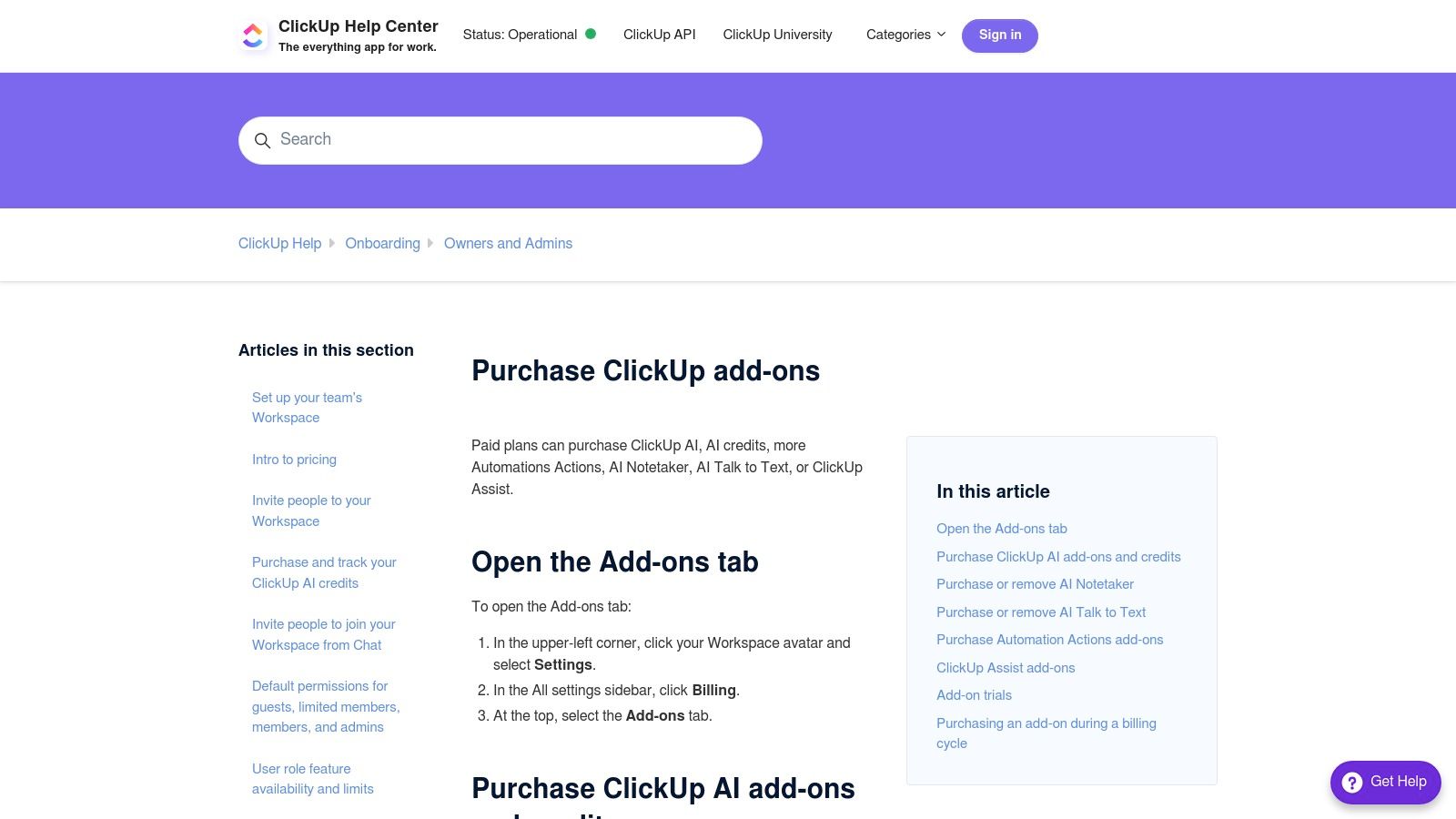The width and height of the screenshot is (1456, 819).
Task: Jump to Purchase or remove AI Notetaker
Action: coord(1036,584)
